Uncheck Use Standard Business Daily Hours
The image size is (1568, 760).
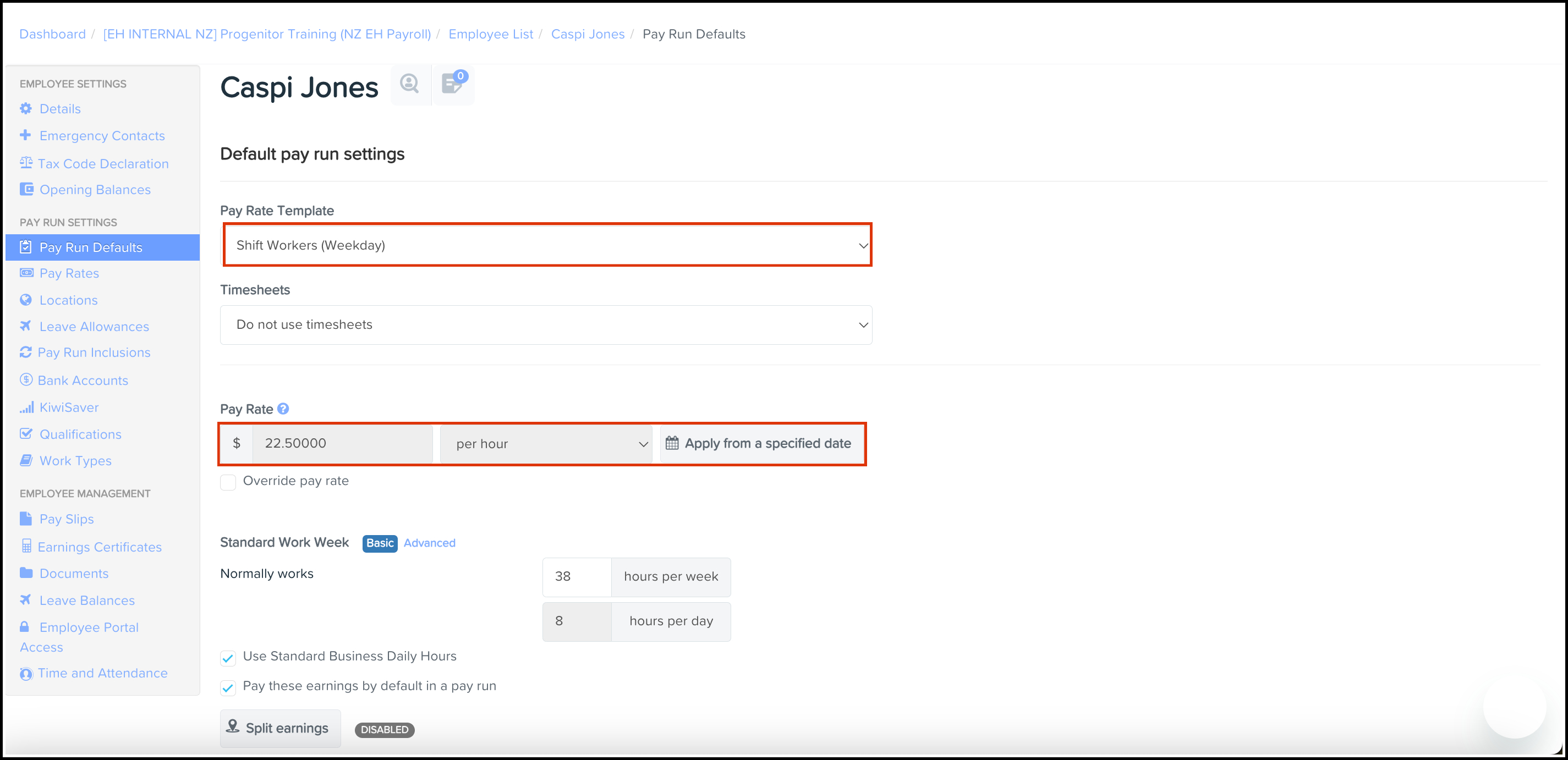coord(228,658)
